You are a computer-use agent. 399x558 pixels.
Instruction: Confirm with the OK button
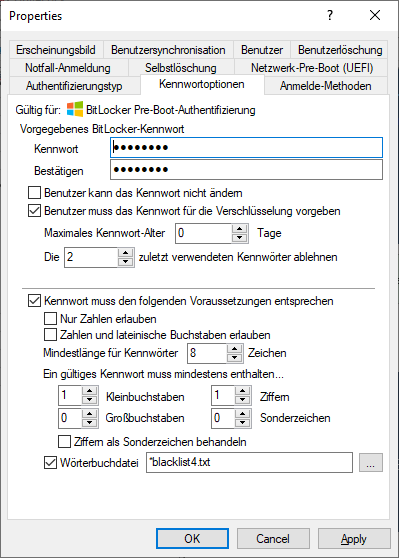pos(192,538)
